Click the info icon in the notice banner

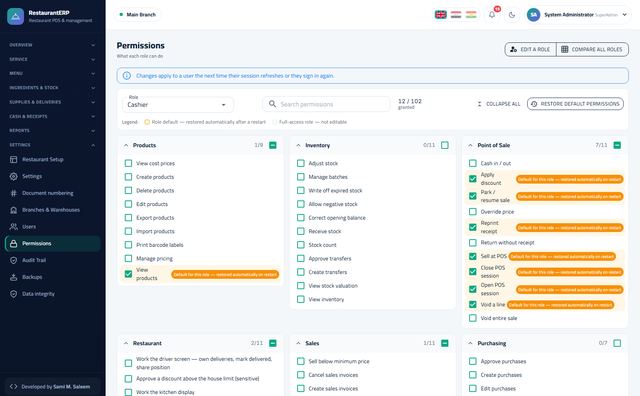click(x=127, y=76)
